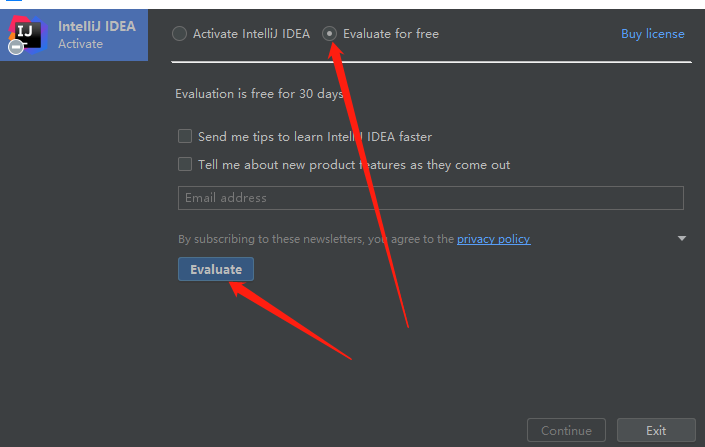The width and height of the screenshot is (705, 447).
Task: Select the Activate IntelliJ IDEA radio option
Action: tap(179, 34)
